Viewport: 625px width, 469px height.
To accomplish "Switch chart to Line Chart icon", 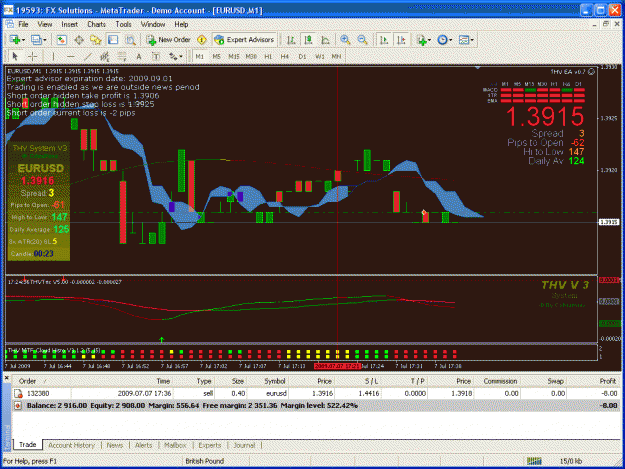I will pos(325,40).
